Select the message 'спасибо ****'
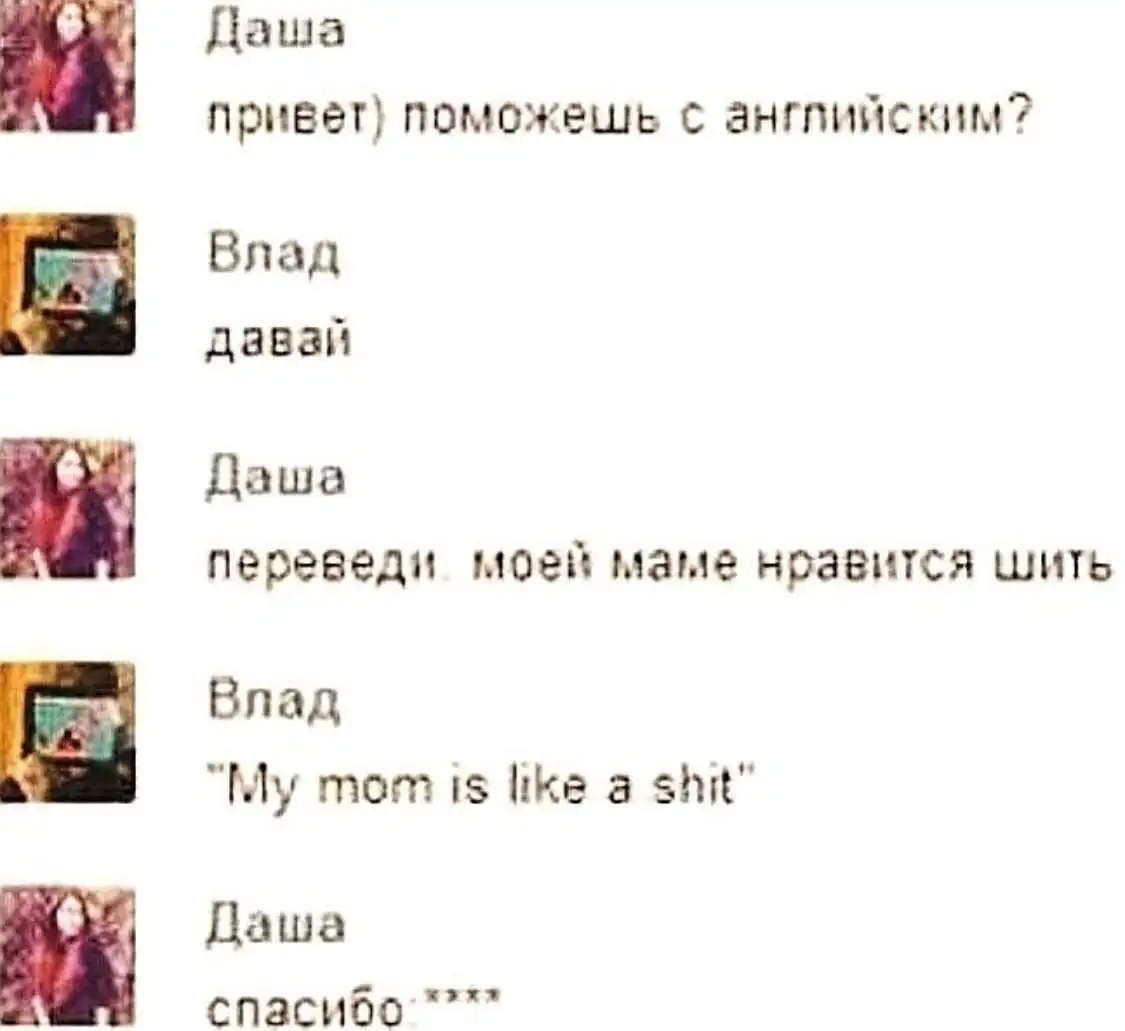Viewport: 1125px width, 1031px height. (x=352, y=1008)
